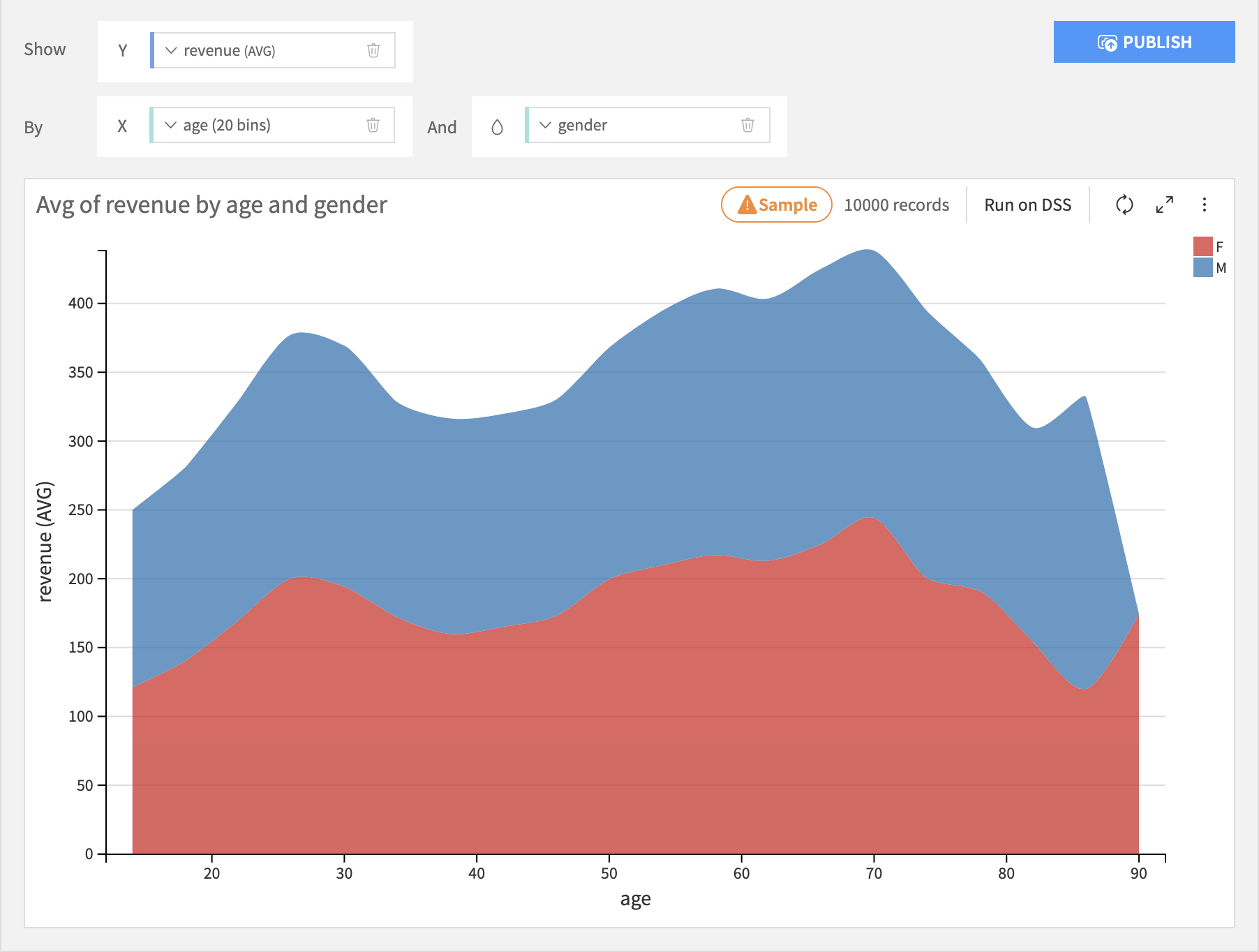Delete the revenue (AVG) Y measure
Viewport: 1259px width, 952px height.
click(373, 50)
